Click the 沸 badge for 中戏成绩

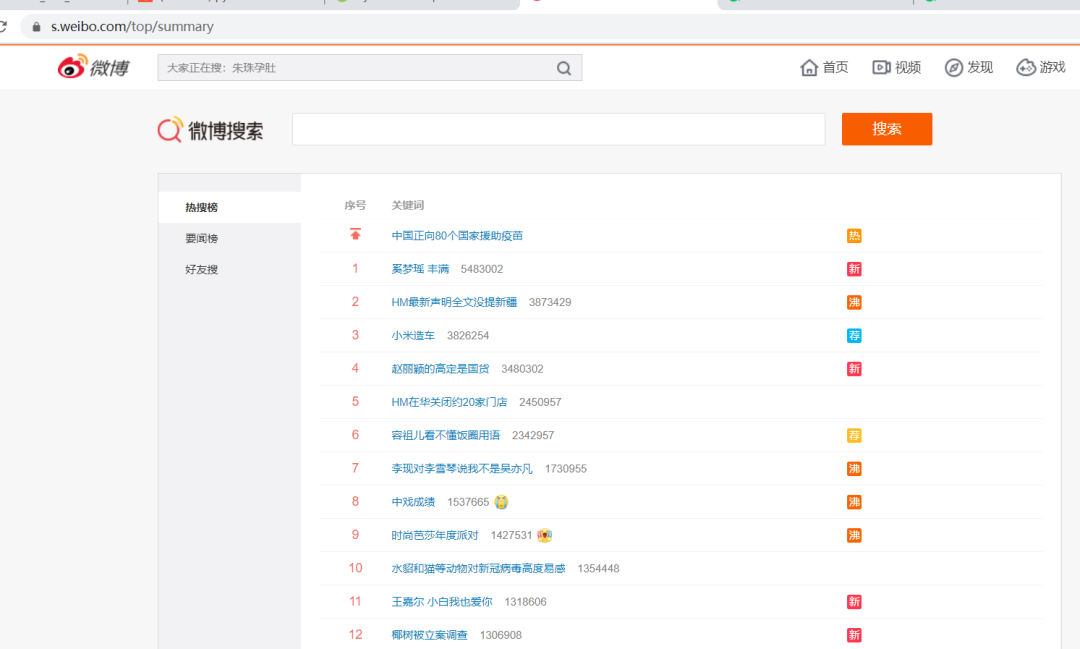[854, 502]
